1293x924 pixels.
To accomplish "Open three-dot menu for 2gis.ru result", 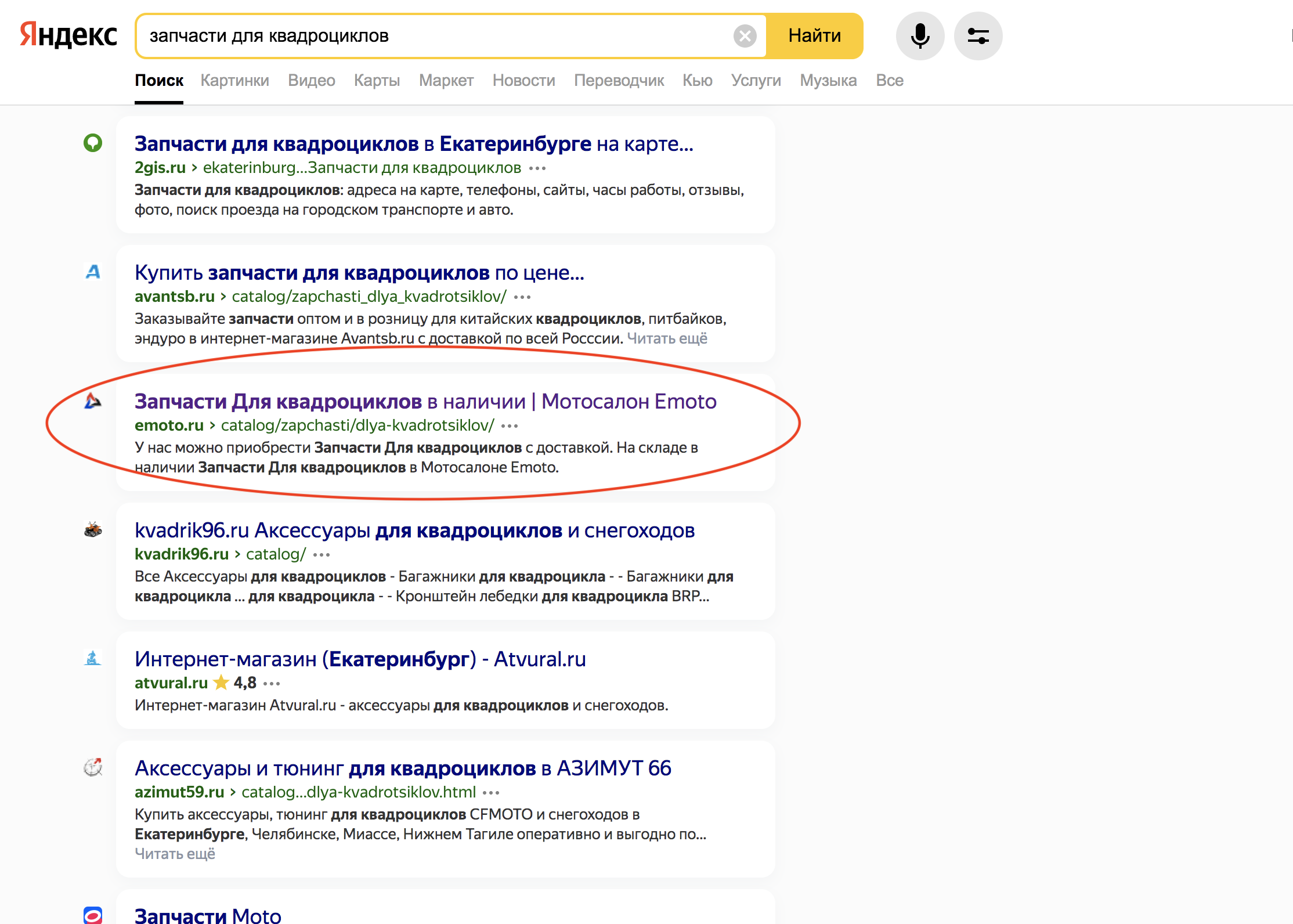I will [x=537, y=168].
